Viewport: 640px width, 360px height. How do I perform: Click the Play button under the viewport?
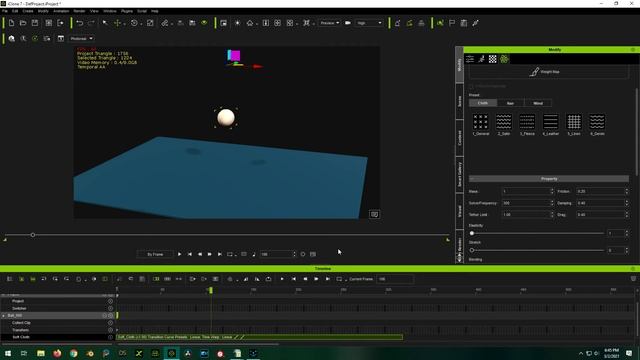(x=179, y=254)
